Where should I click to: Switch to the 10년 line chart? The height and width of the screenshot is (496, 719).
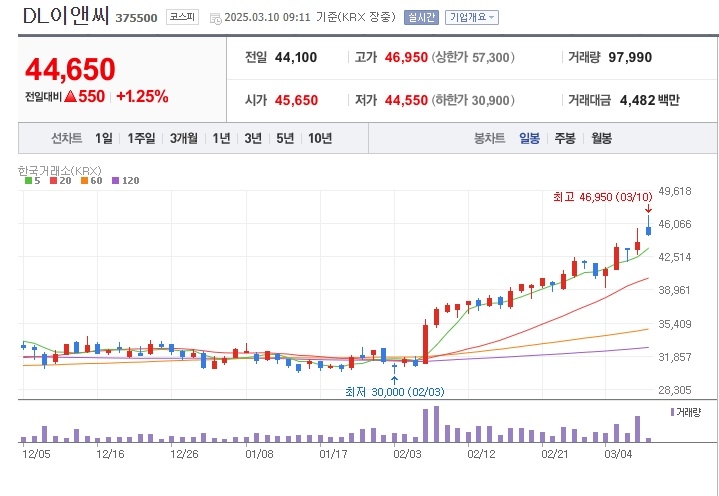(320, 138)
